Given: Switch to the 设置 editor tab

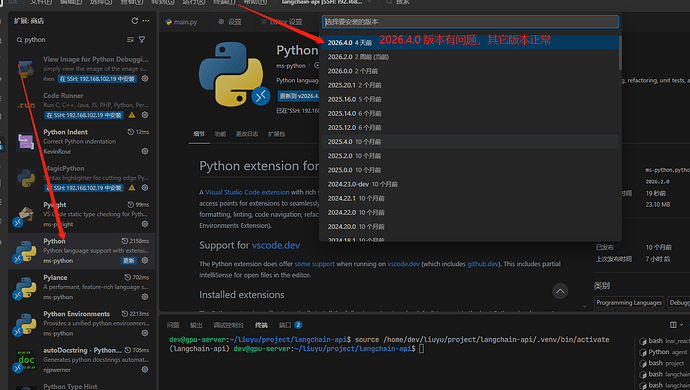Looking at the screenshot, I should click(230, 22).
